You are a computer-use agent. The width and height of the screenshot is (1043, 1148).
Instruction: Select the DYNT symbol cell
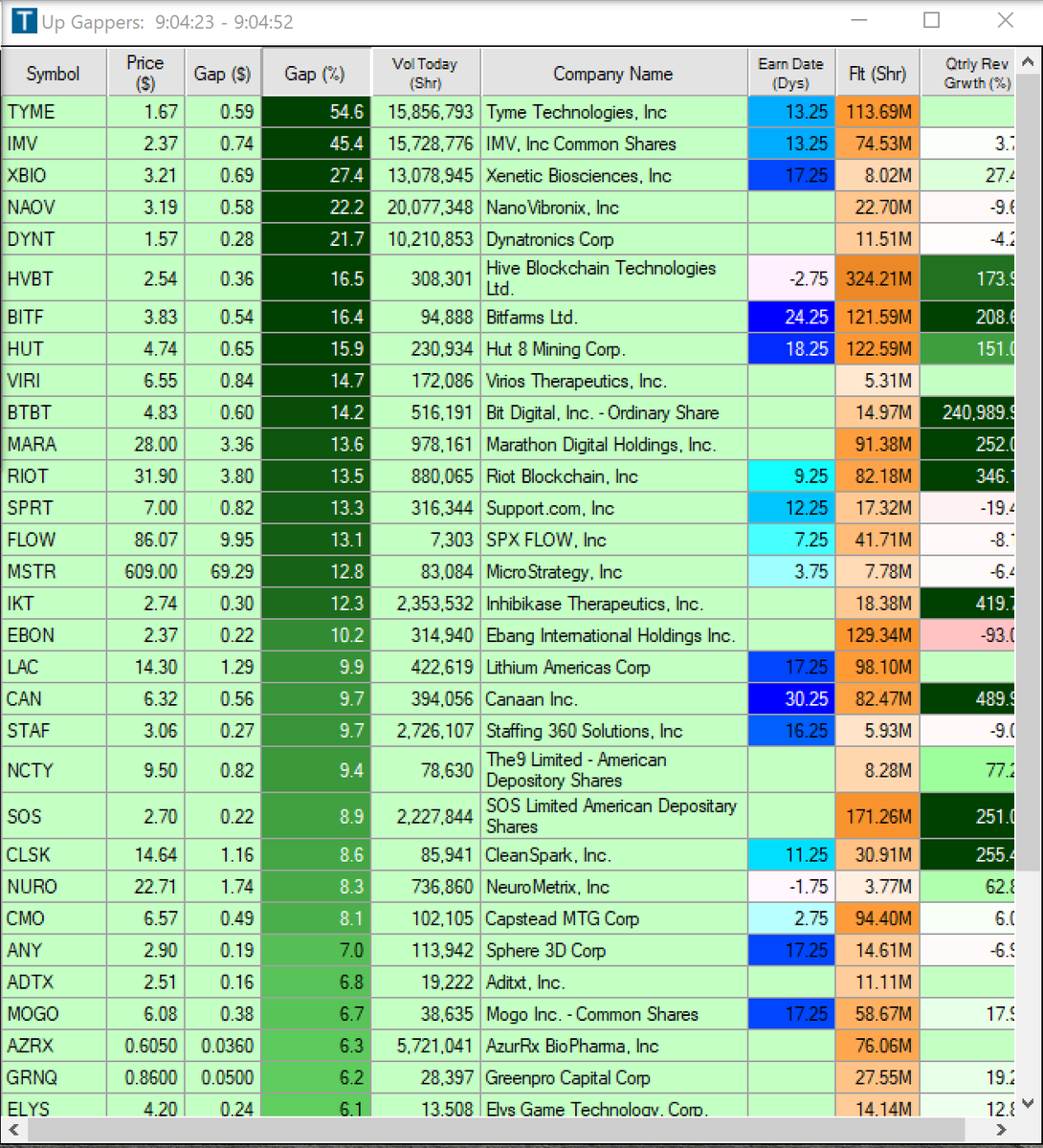54,238
